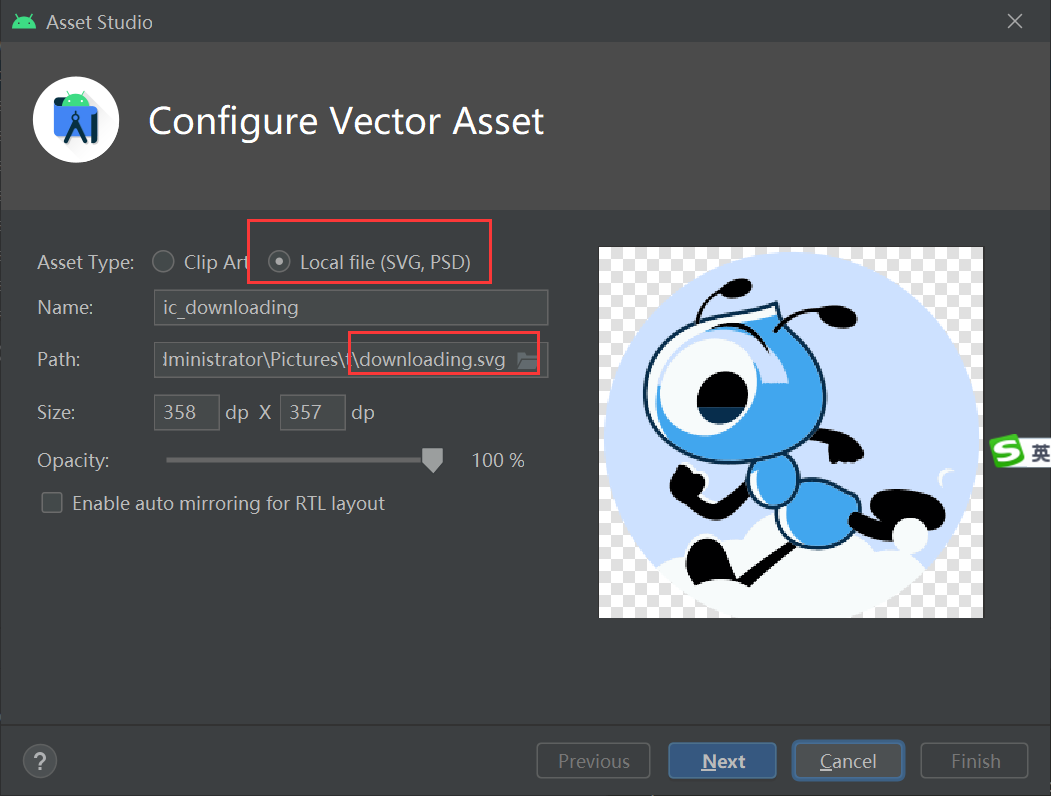Click the Android Studio logo in title bar

(x=23, y=21)
